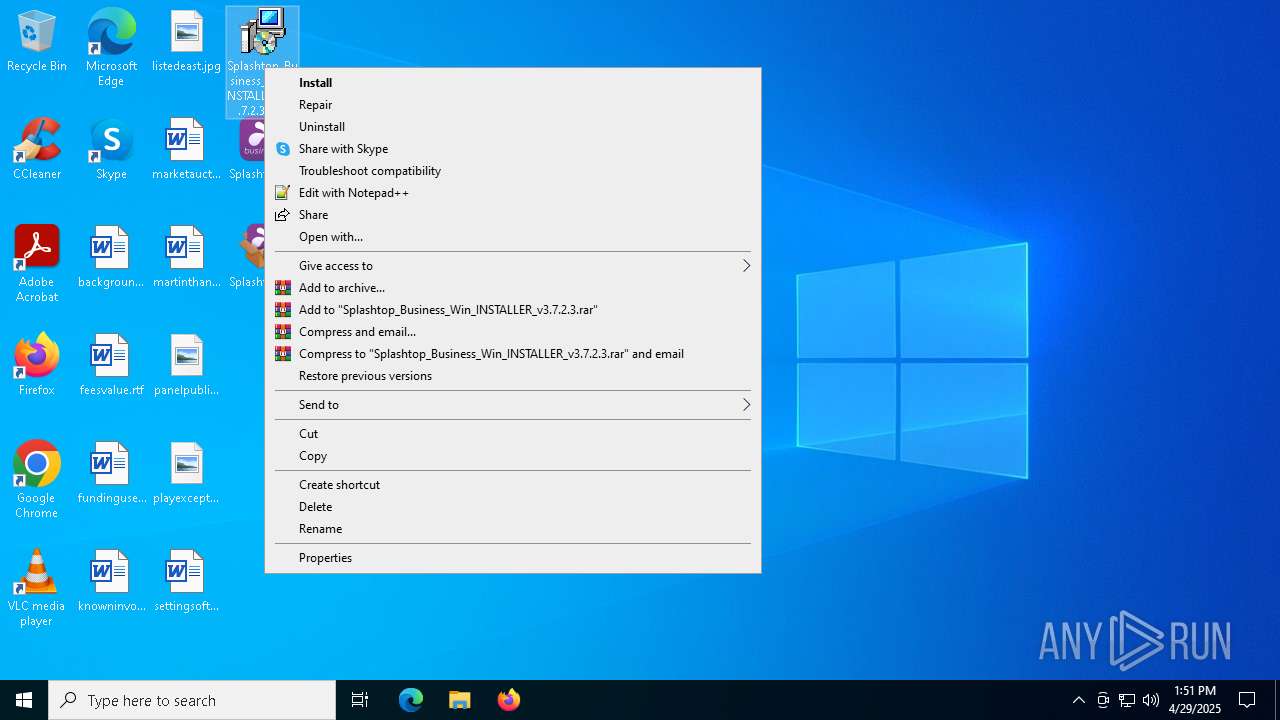Select the CCleaner desktop shortcut
This screenshot has height=720, width=1280.
[37, 150]
